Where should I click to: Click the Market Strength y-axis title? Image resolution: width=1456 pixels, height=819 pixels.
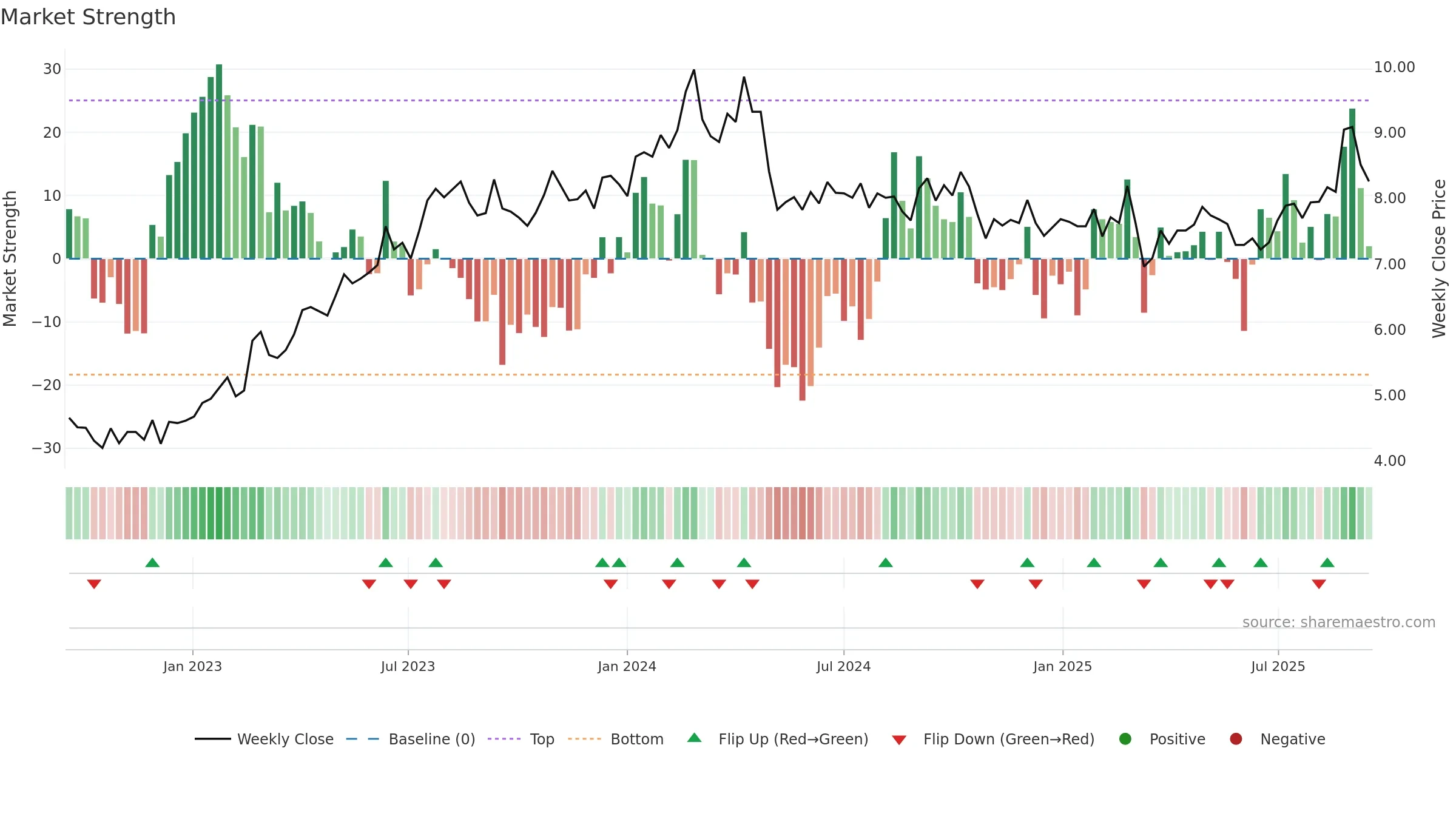pos(10,258)
